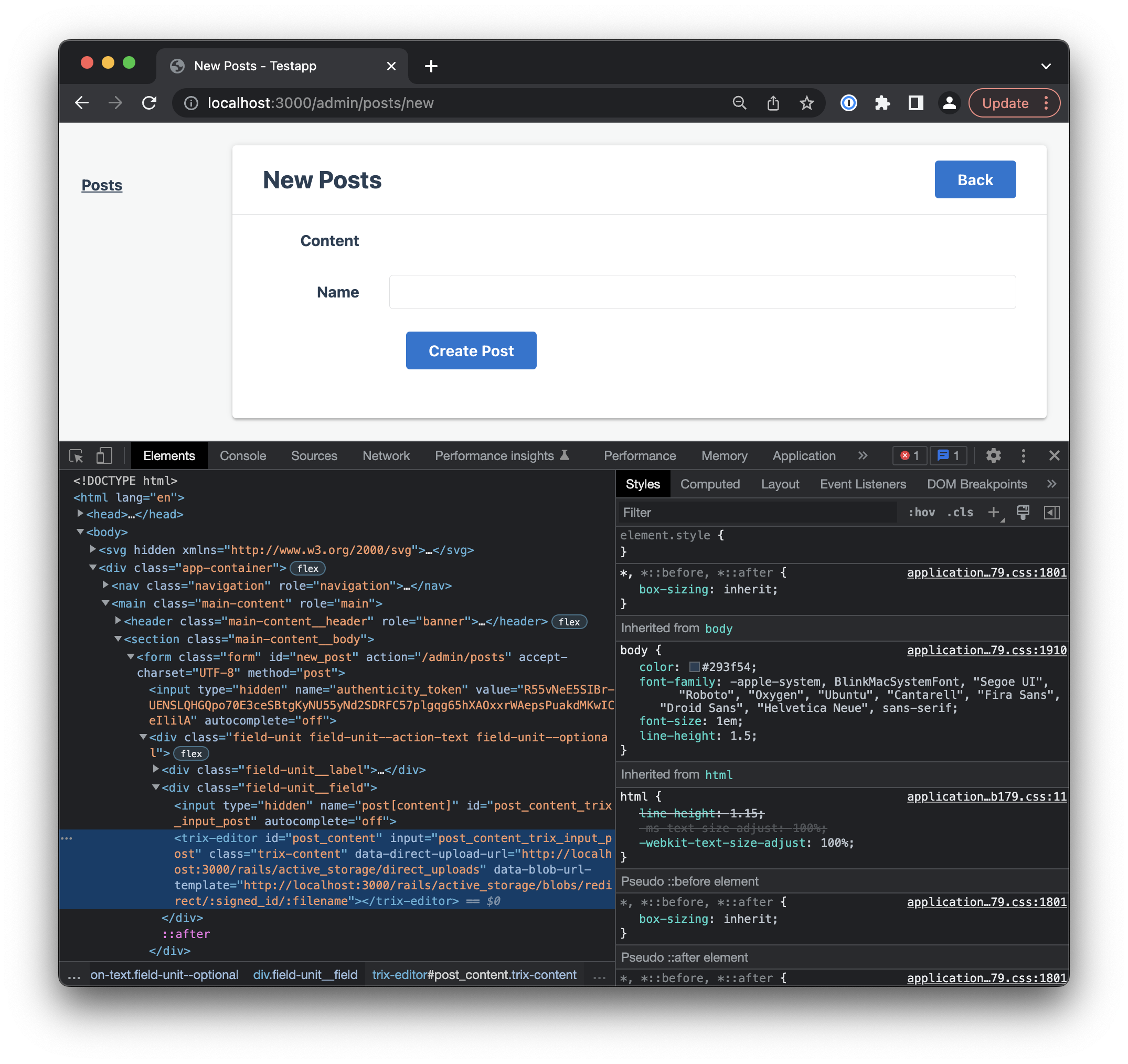
Task: Toggle the .cls element classes option
Action: pos(960,513)
